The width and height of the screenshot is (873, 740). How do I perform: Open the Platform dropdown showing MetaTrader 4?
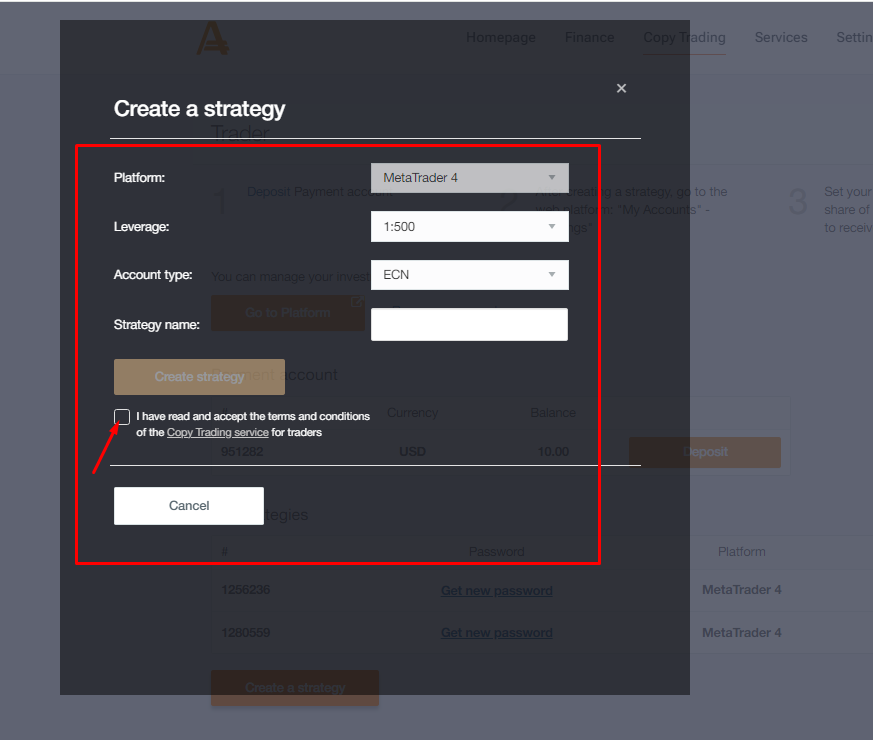469,178
